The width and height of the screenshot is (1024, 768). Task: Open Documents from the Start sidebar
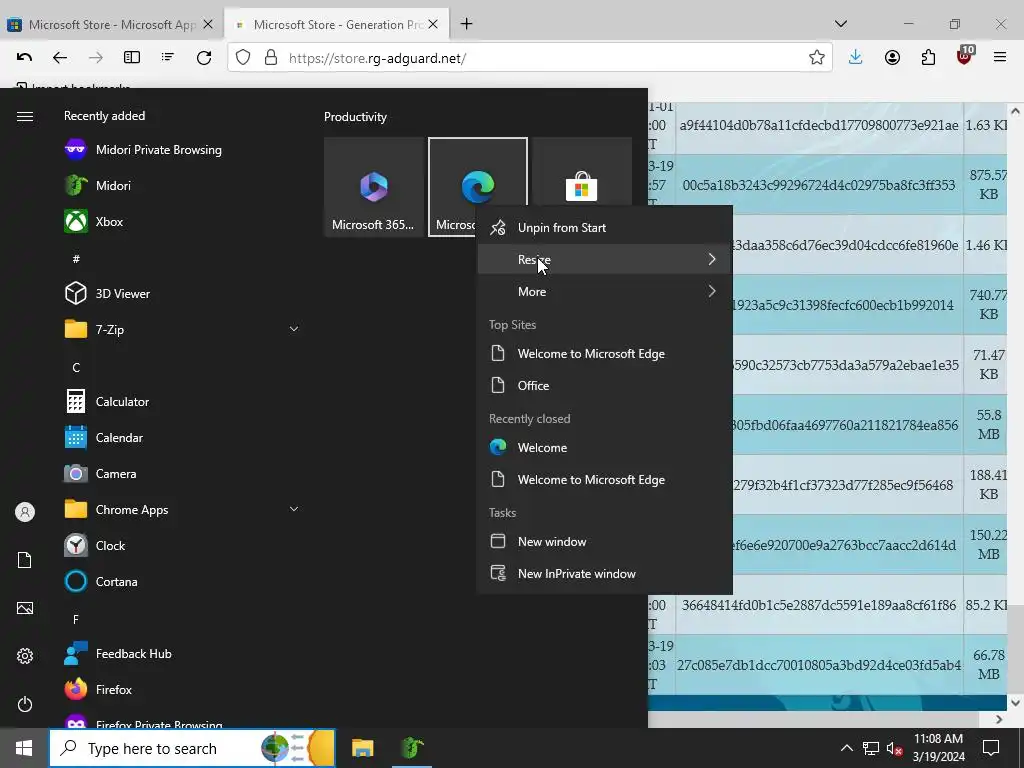pyautogui.click(x=25, y=560)
